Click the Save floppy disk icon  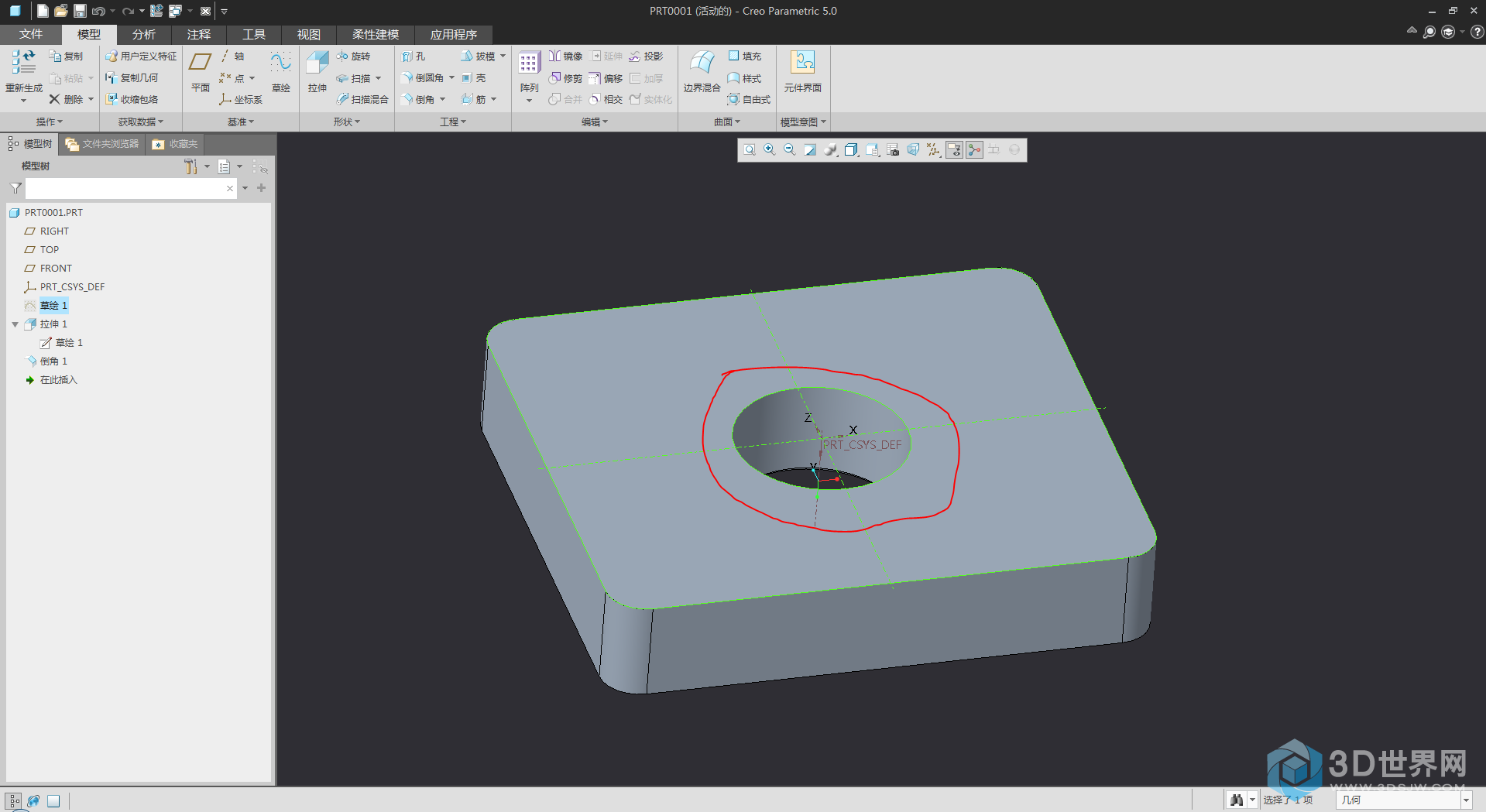point(80,11)
